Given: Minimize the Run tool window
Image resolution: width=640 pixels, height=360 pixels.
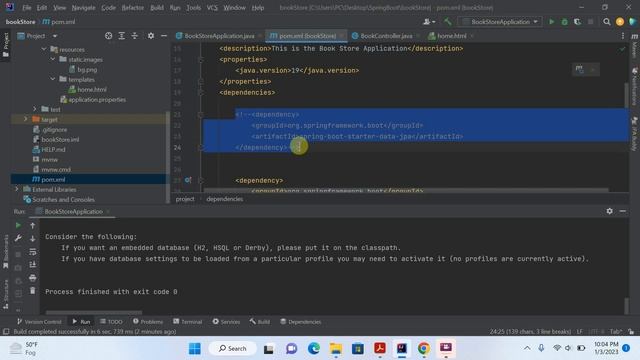Looking at the screenshot, I should tap(622, 211).
